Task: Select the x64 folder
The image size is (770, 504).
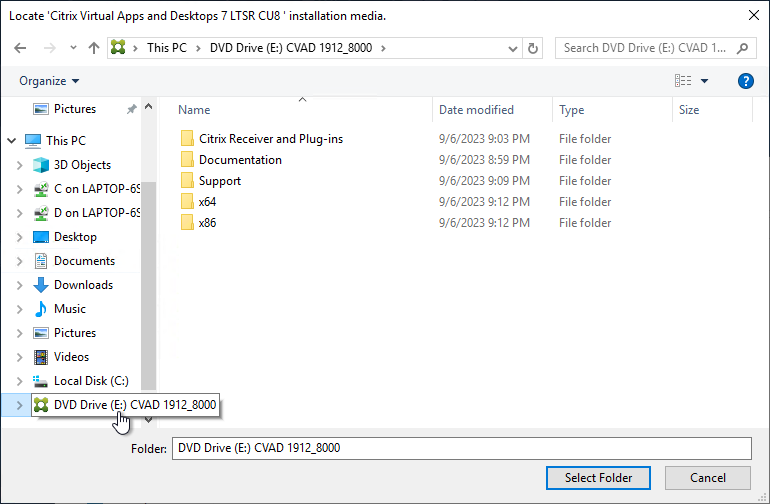Action: click(207, 202)
